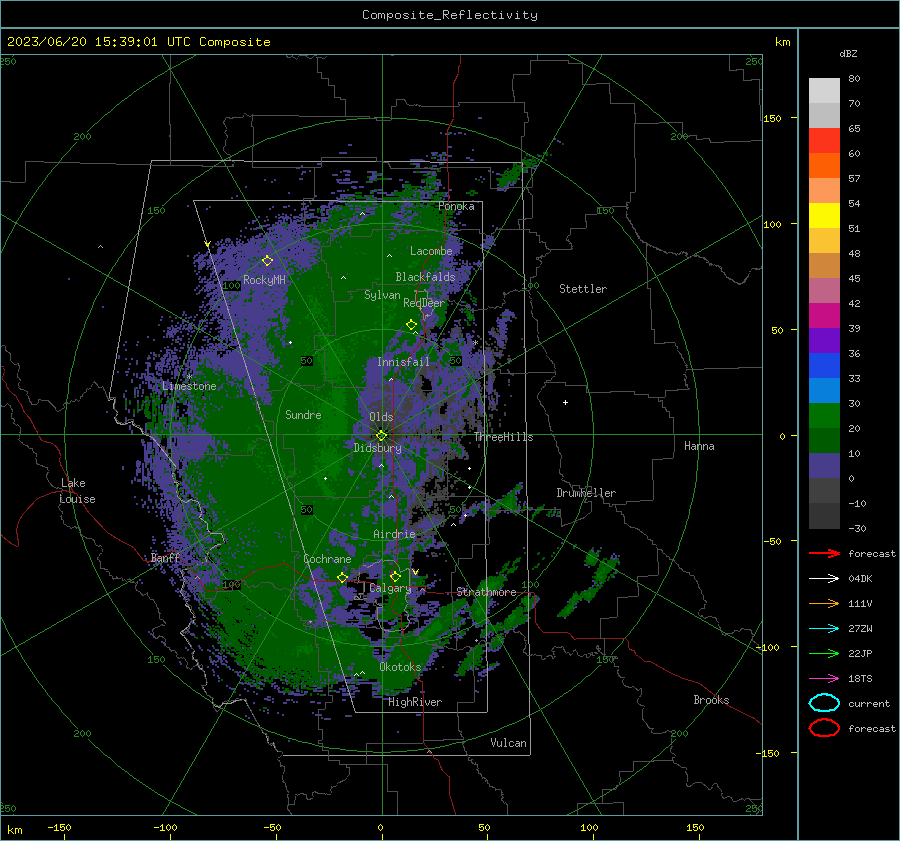The width and height of the screenshot is (900, 841).
Task: Click the Lake Louise label
Action: [77, 491]
